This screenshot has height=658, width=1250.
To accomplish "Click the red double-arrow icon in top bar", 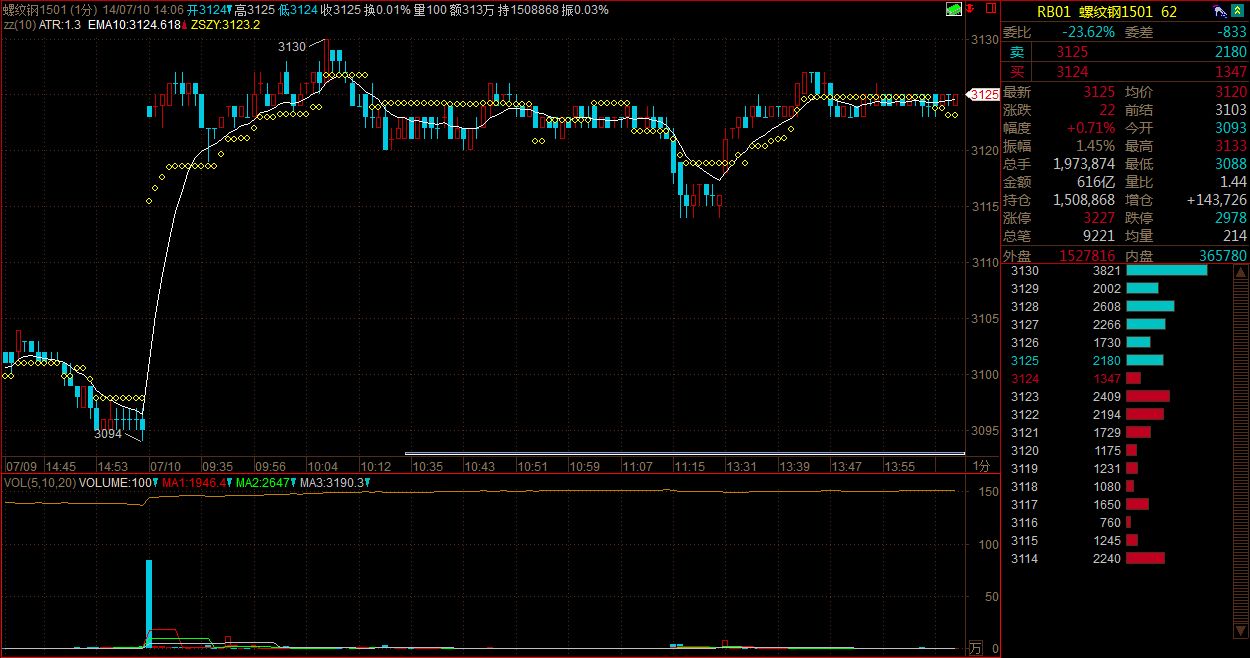I will pos(971,9).
